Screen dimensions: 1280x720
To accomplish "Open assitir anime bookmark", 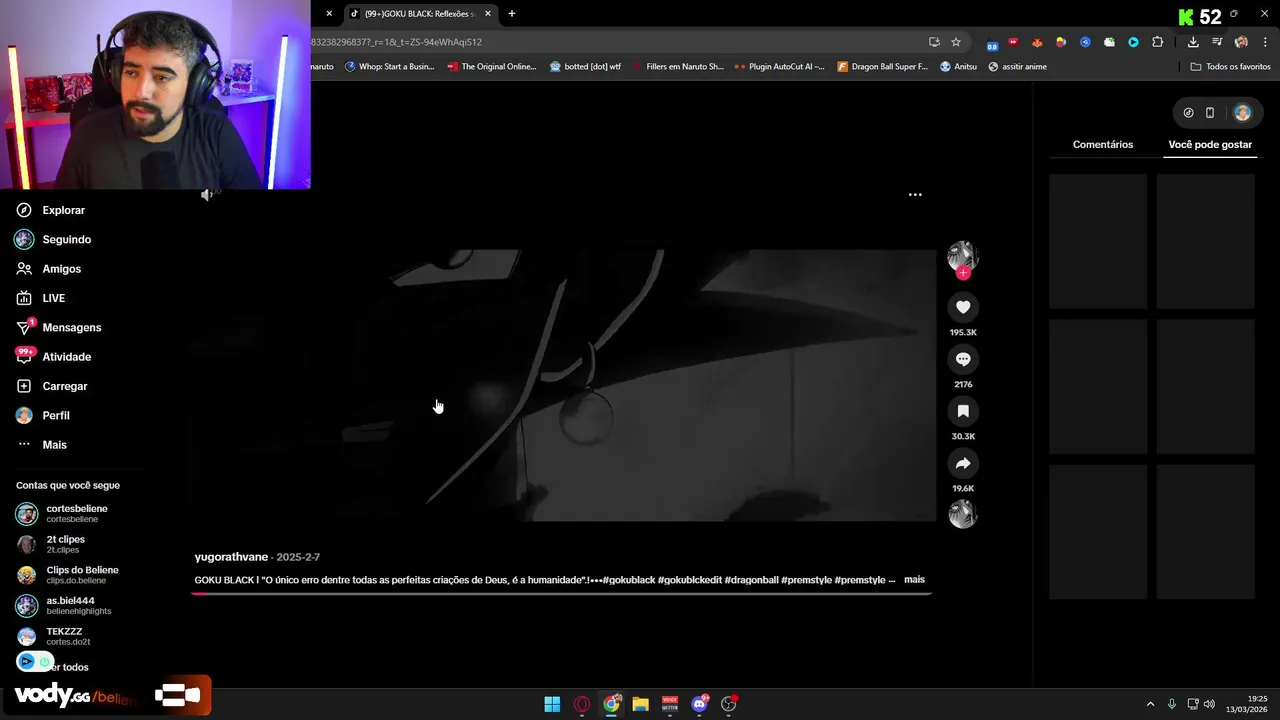I will pos(1017,67).
